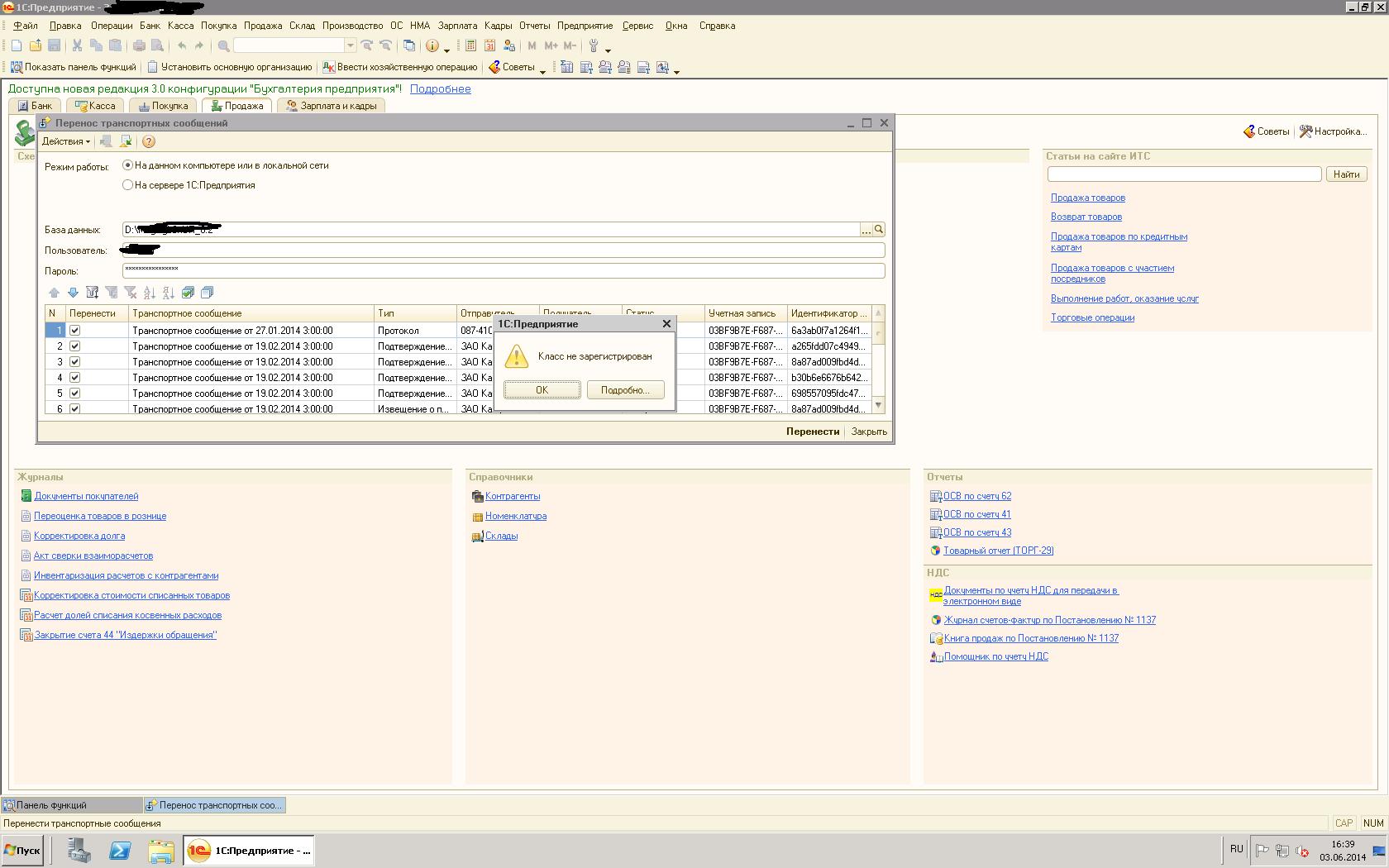1389x868 pixels.
Task: Toggle Перенести checkbox in row 1
Action: click(75, 331)
